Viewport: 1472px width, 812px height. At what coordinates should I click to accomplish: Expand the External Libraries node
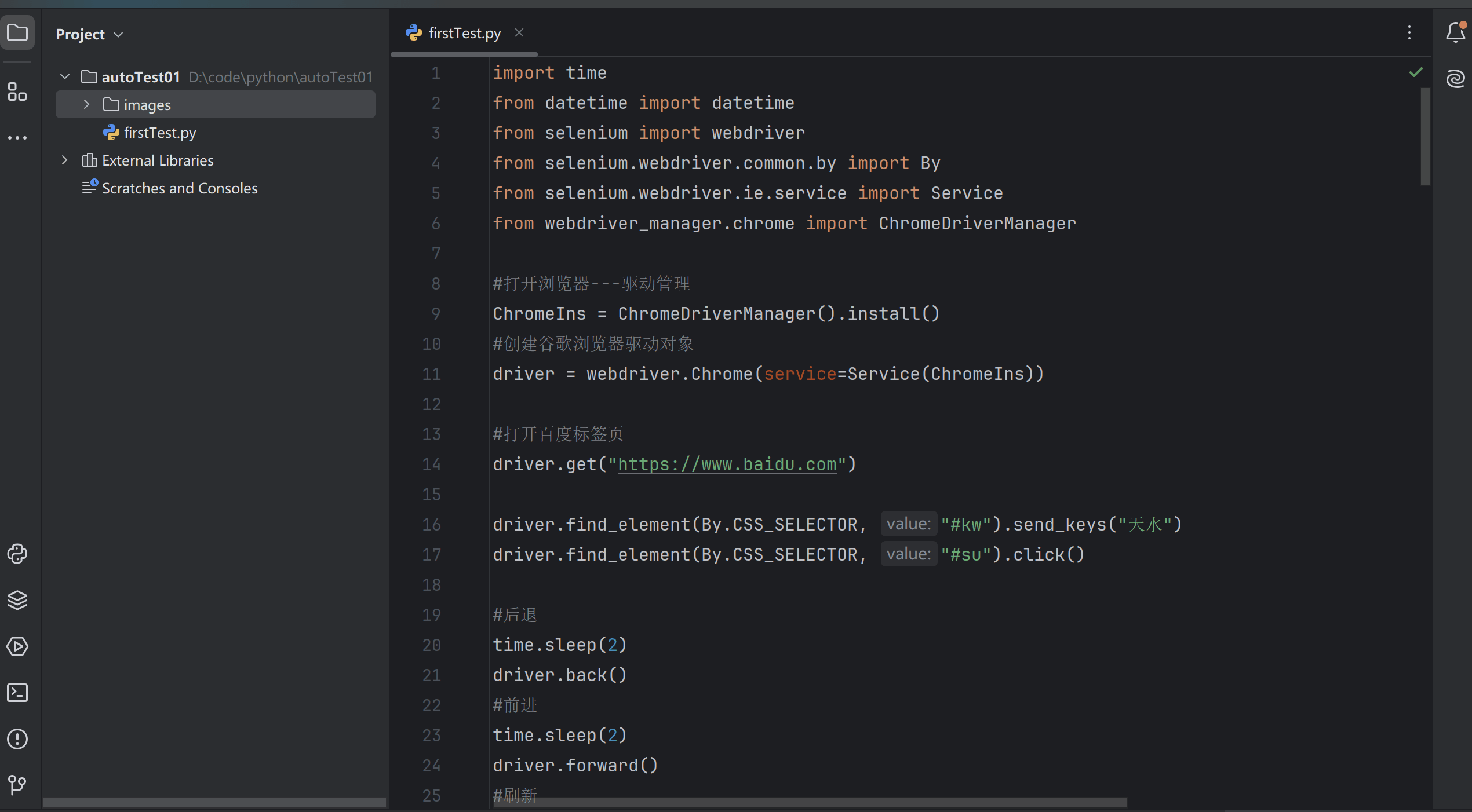62,159
